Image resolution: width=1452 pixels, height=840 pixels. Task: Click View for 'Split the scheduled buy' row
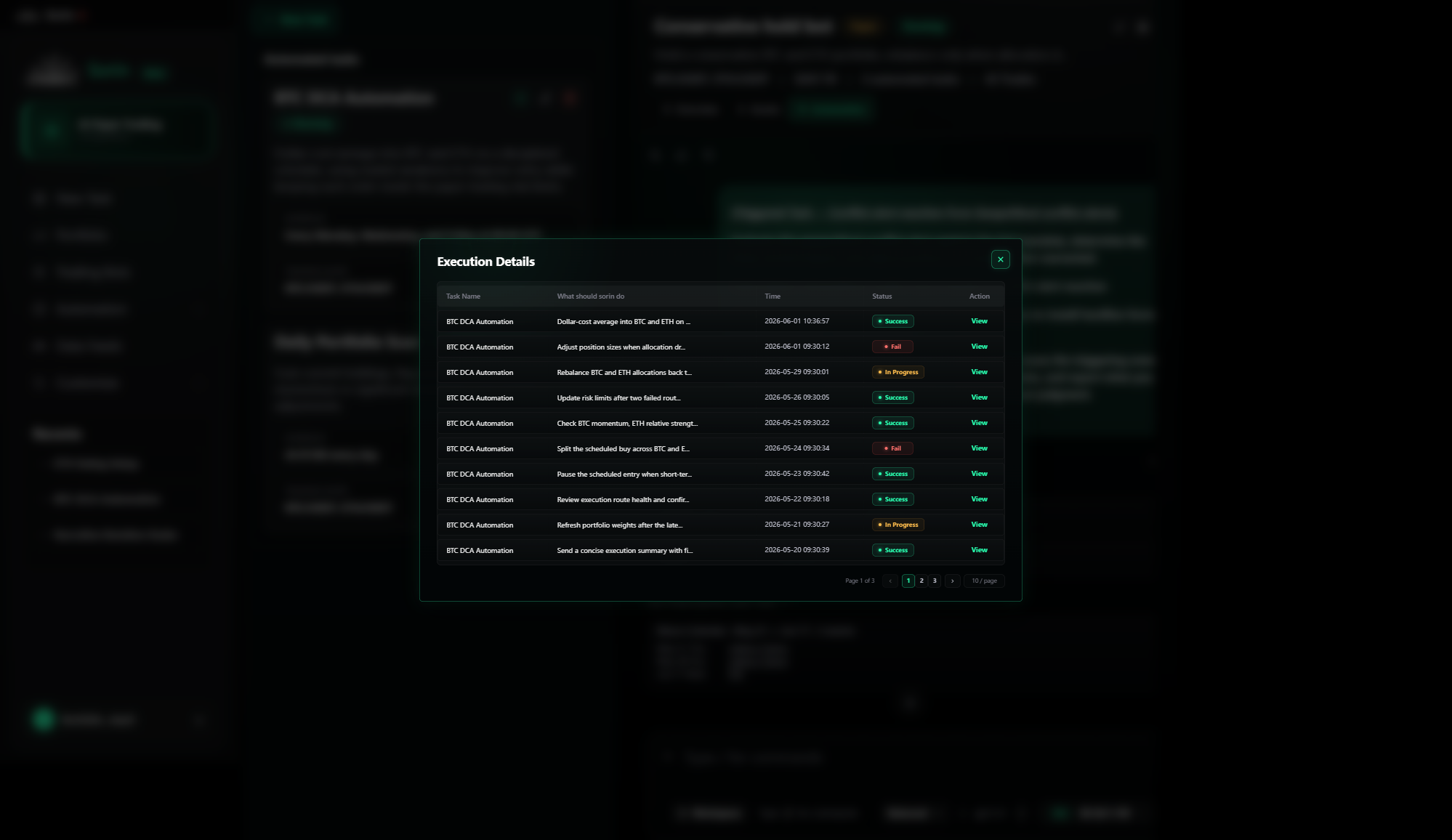(979, 448)
